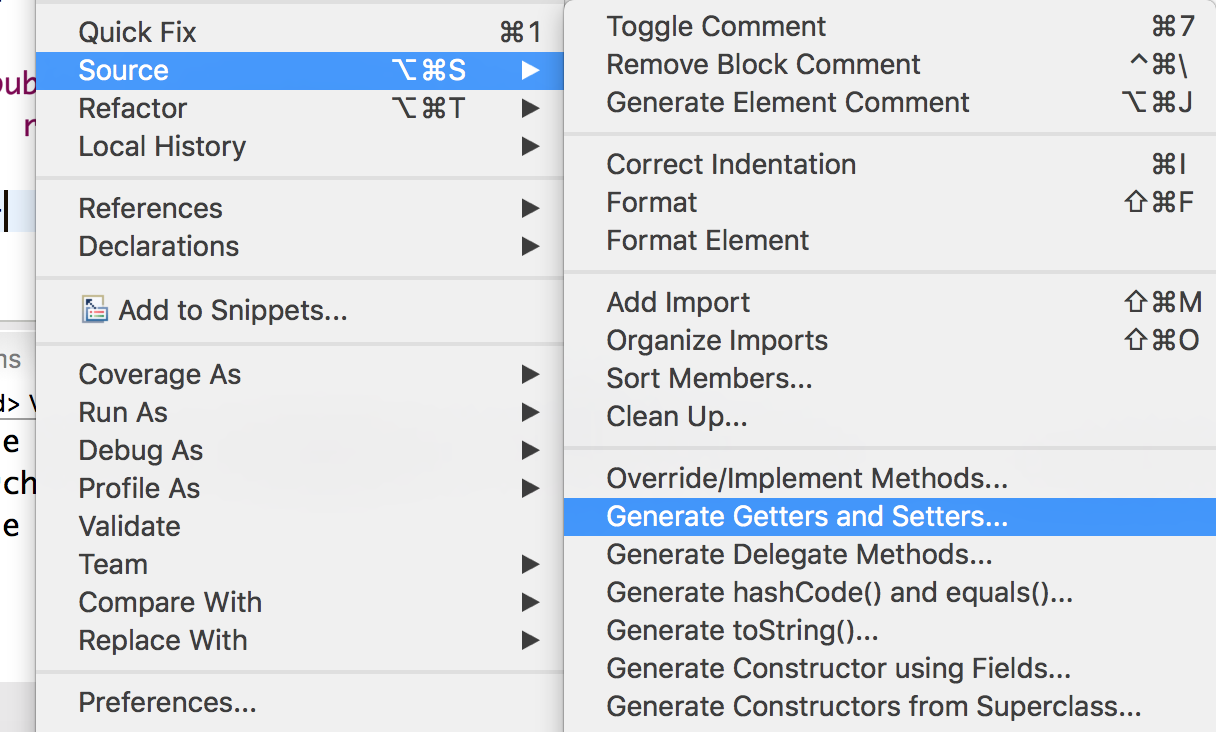Open Sort Members dialog
Viewport: 1216px width, 732px height.
709,378
